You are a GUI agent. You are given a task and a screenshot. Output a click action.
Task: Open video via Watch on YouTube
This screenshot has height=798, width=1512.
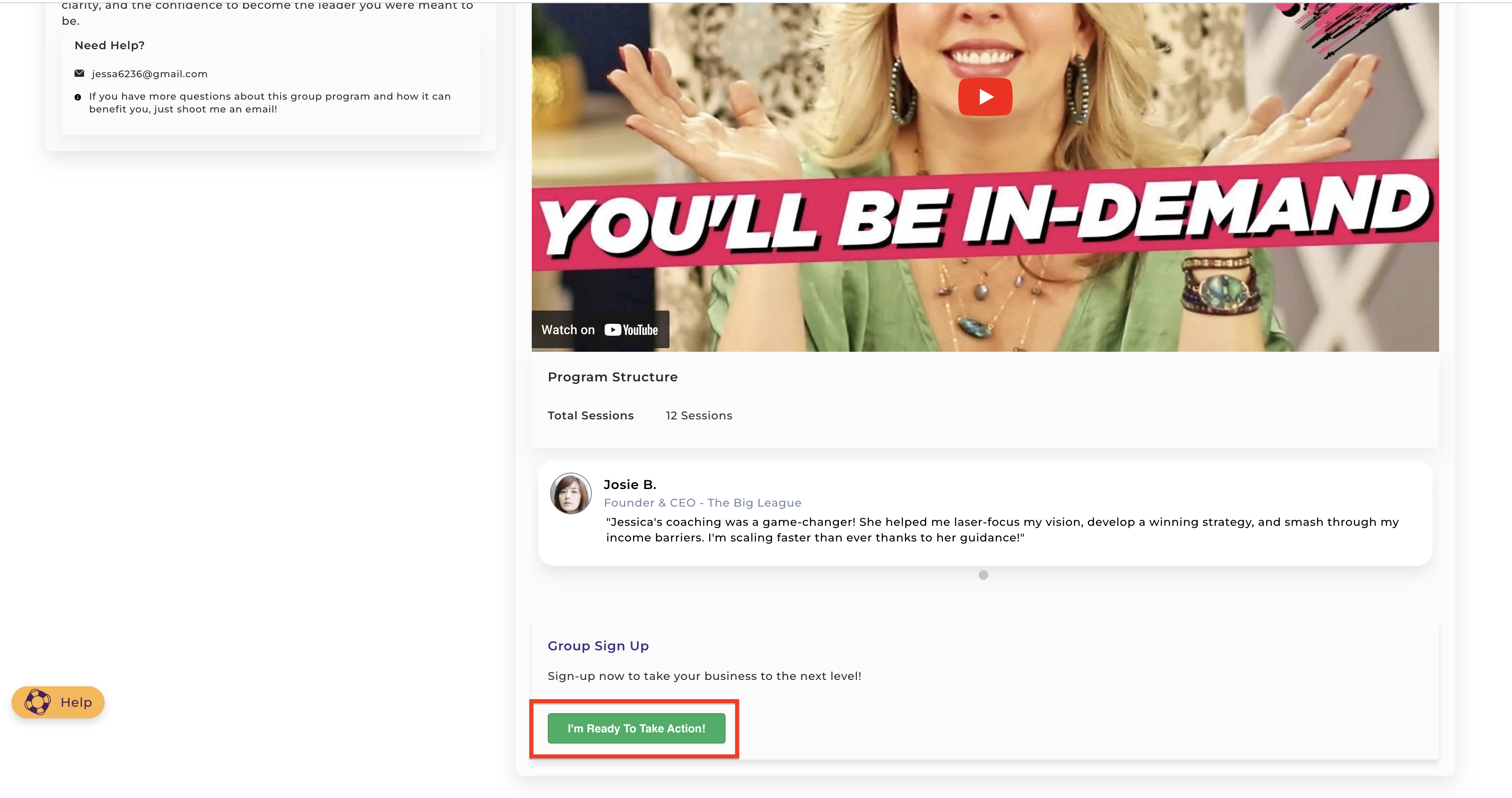(x=600, y=330)
